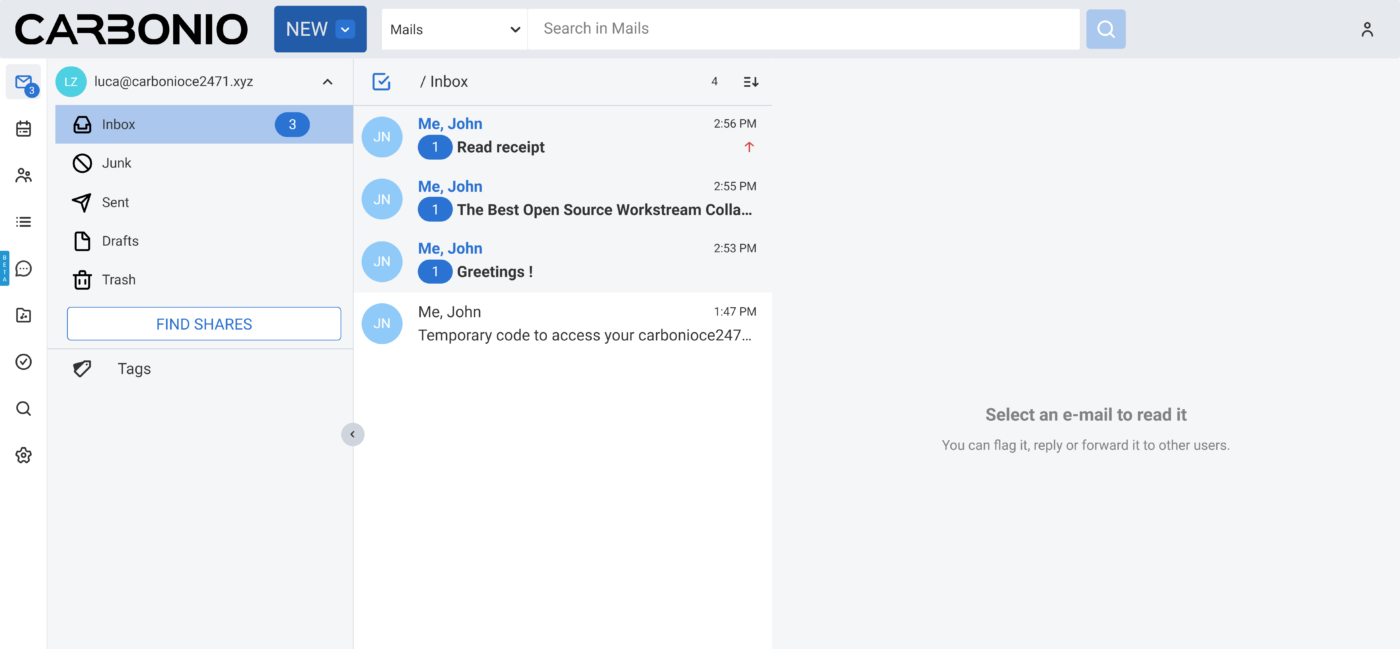Open the Tasks checkmark module icon
1400x649 pixels.
[x=24, y=362]
